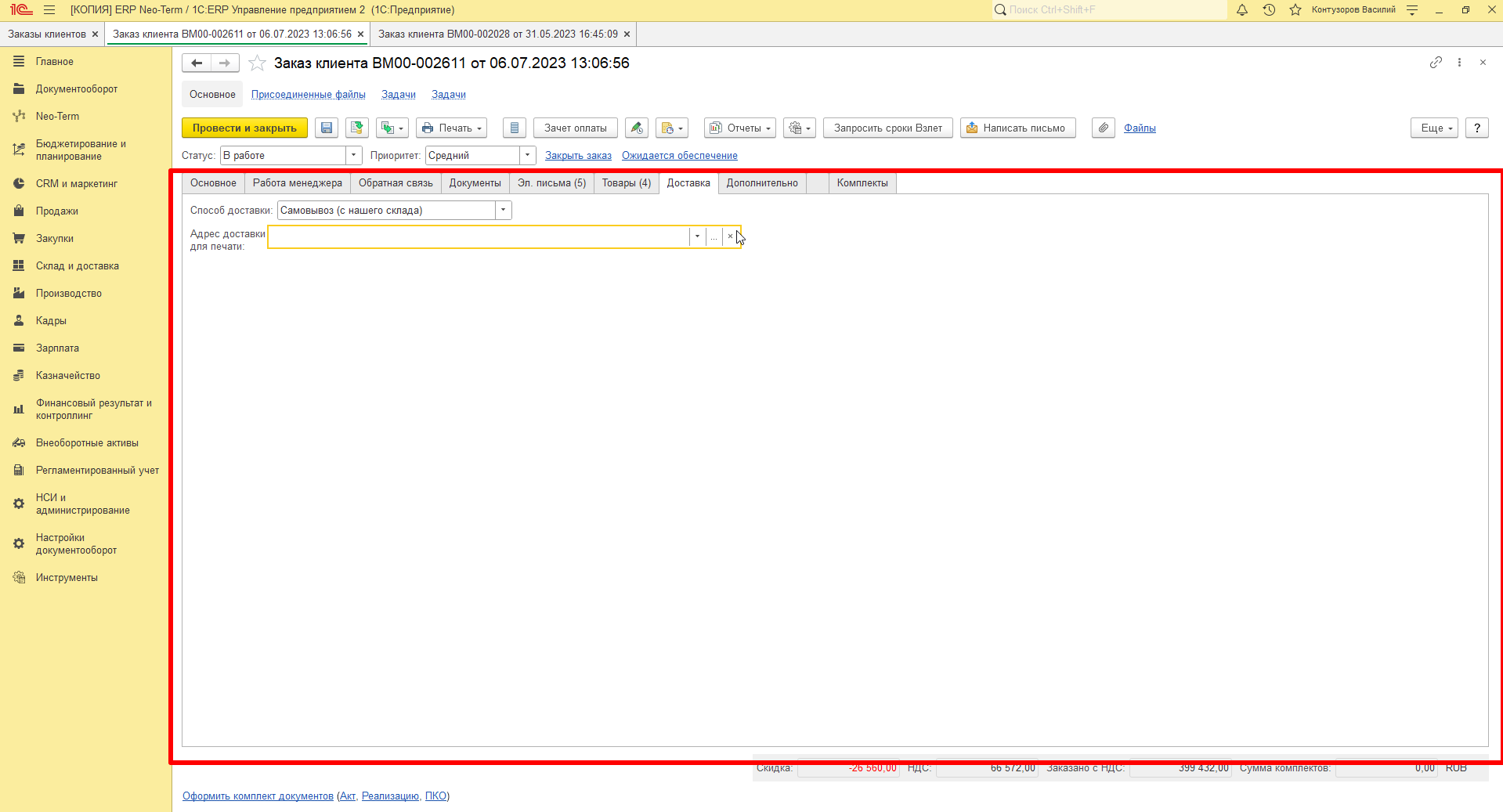This screenshot has height=812, width=1503.
Task: Click the Зачет оплаты button
Action: (576, 128)
